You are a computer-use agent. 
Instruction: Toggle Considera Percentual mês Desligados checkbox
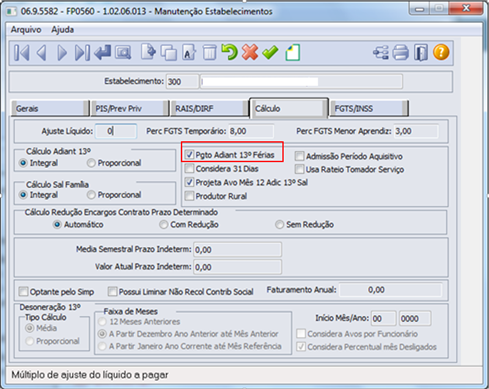[301, 347]
